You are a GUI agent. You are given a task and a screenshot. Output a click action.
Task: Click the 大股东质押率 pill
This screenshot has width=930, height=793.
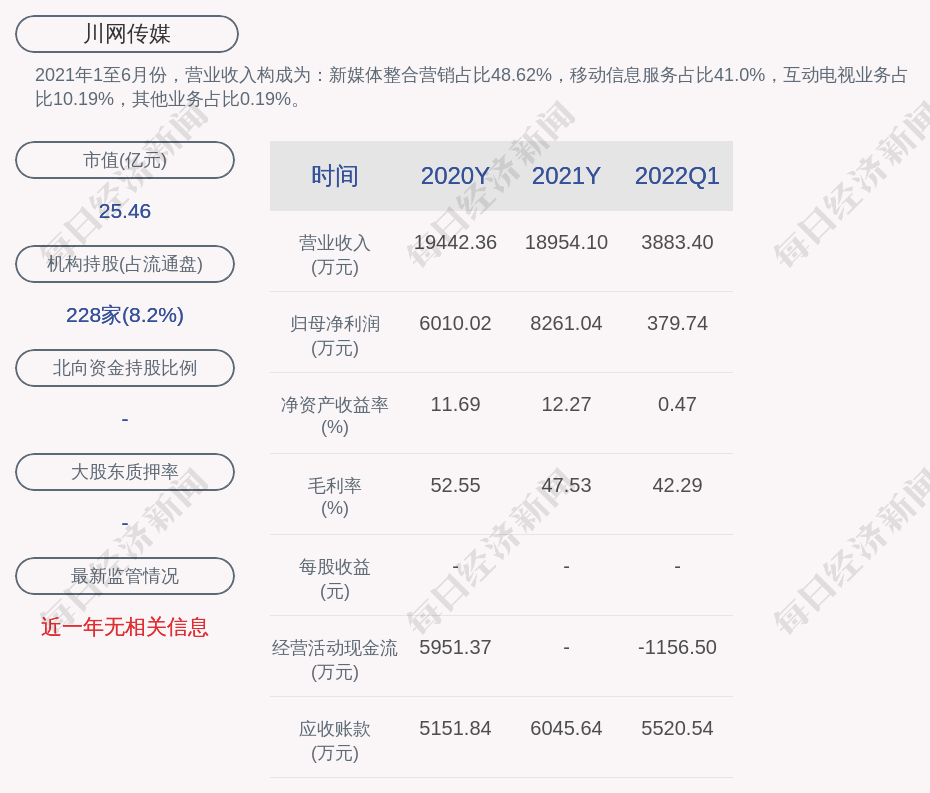coord(125,472)
